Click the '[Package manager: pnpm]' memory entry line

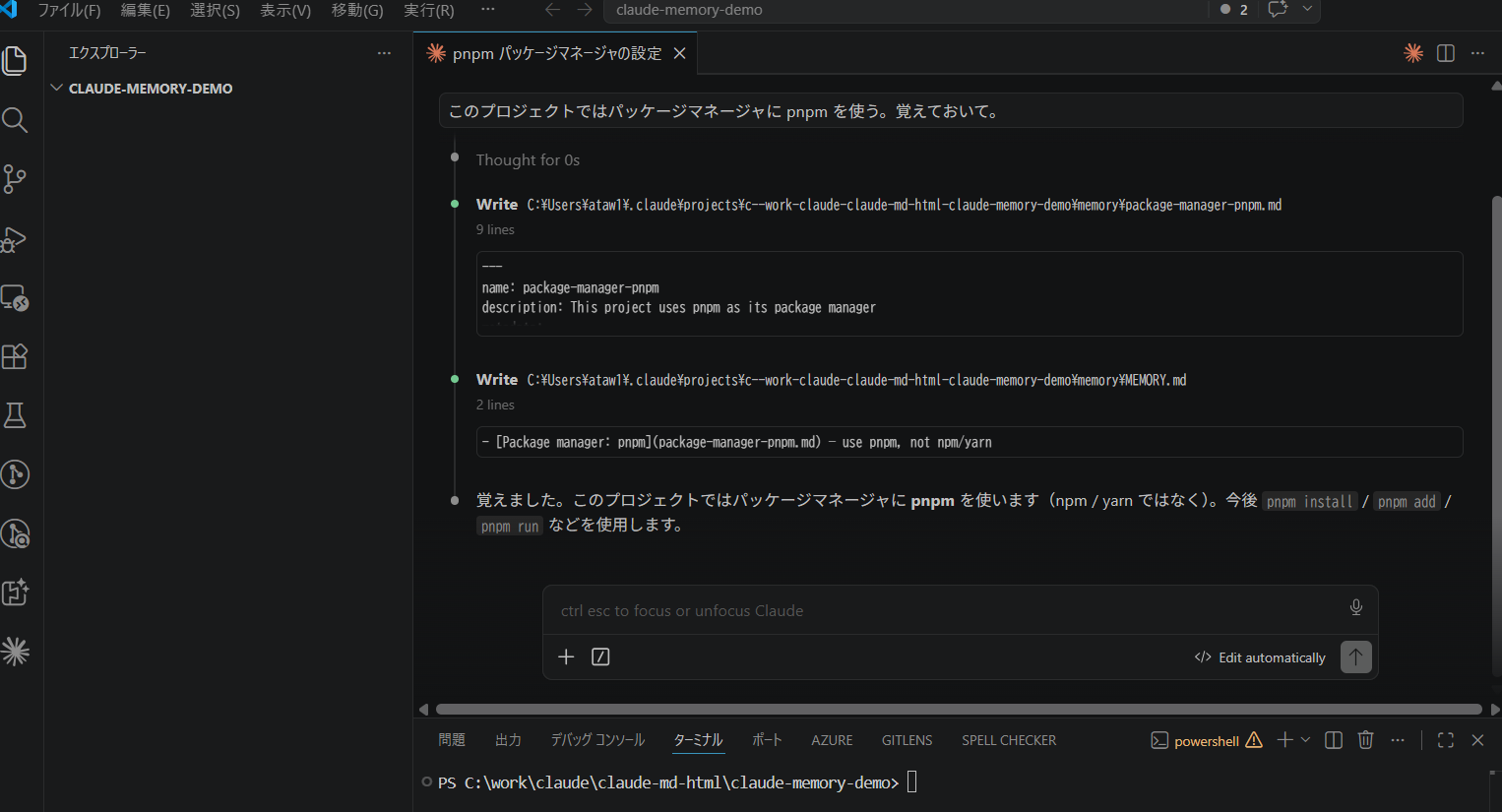point(736,442)
